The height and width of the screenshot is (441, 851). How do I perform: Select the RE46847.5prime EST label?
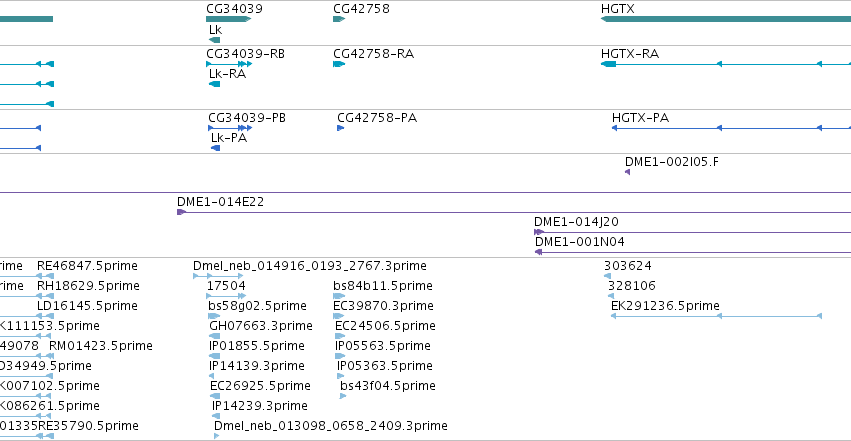click(x=87, y=266)
